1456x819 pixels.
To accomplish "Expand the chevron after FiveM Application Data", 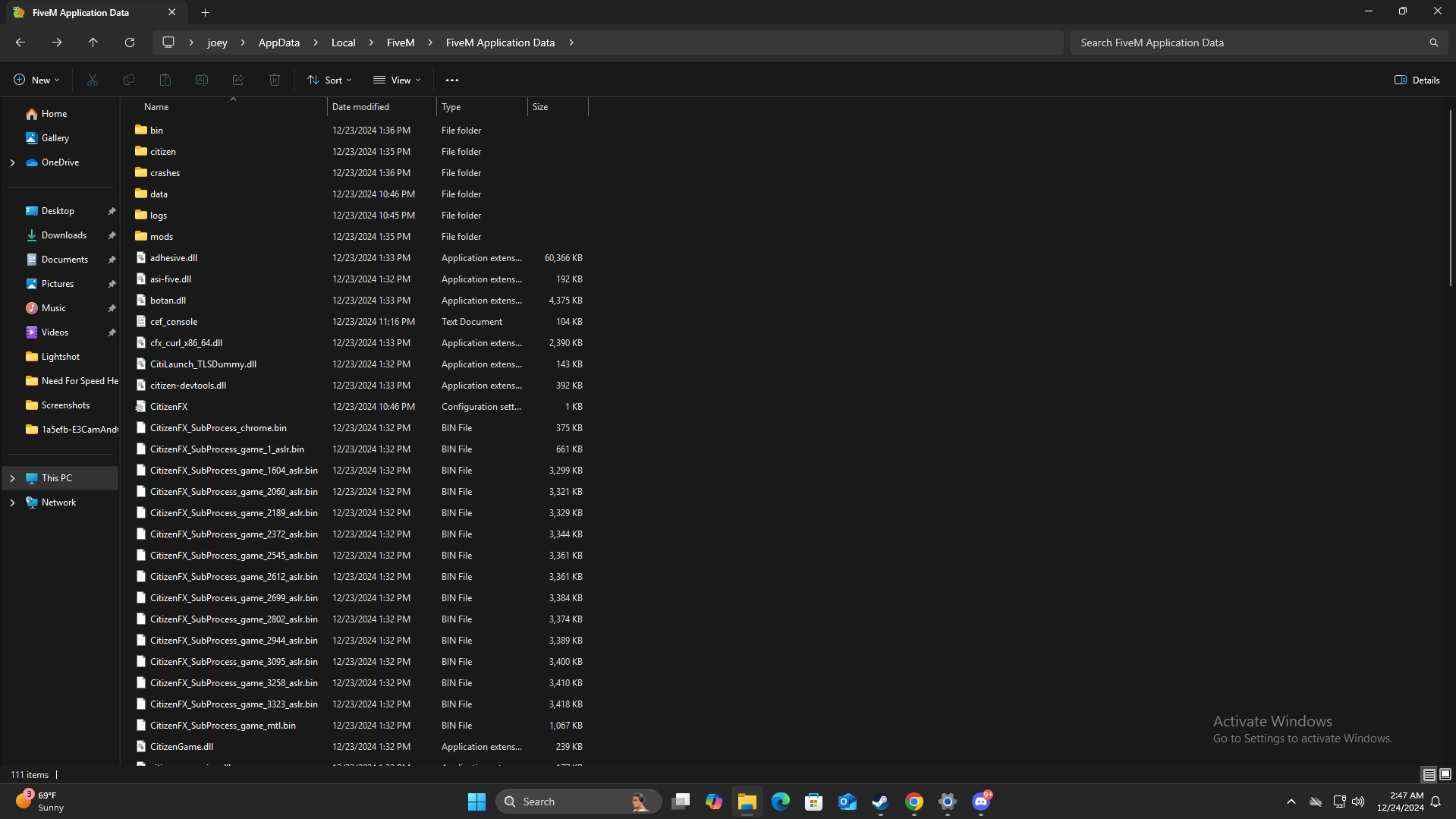I will point(571,43).
